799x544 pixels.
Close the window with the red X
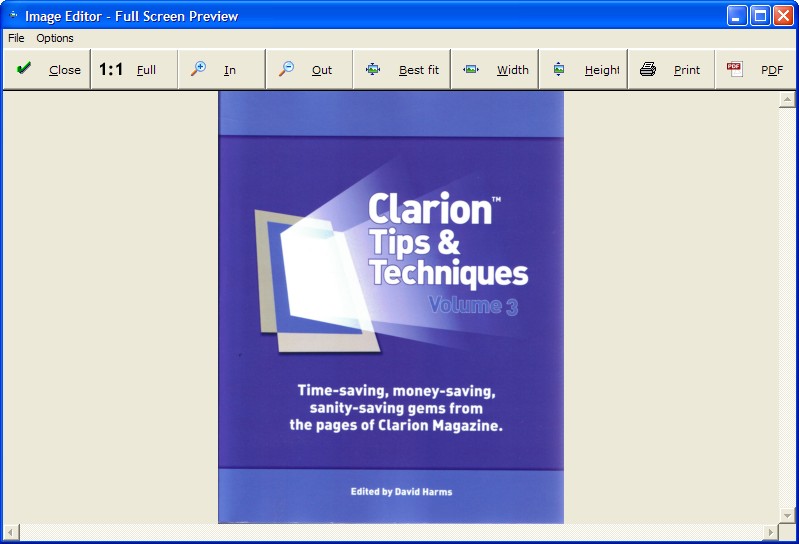[783, 16]
